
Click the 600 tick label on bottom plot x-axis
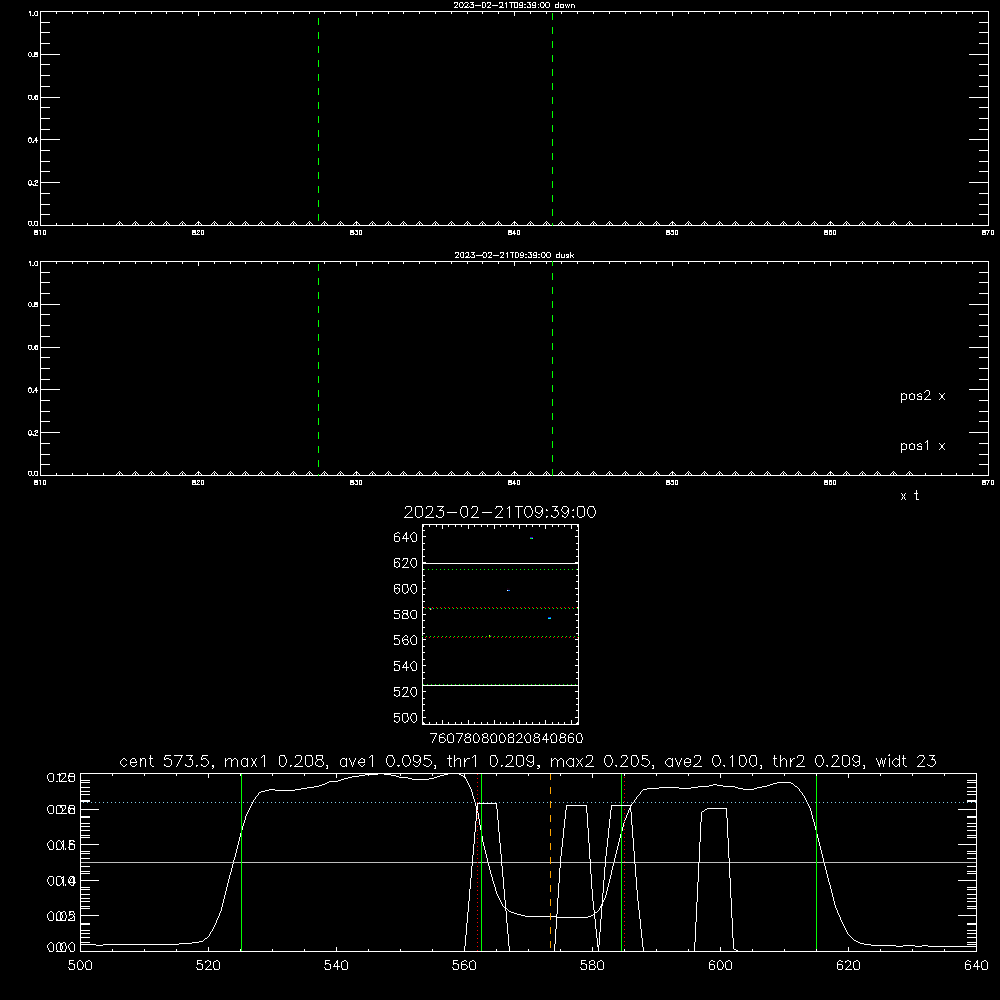[x=720, y=966]
